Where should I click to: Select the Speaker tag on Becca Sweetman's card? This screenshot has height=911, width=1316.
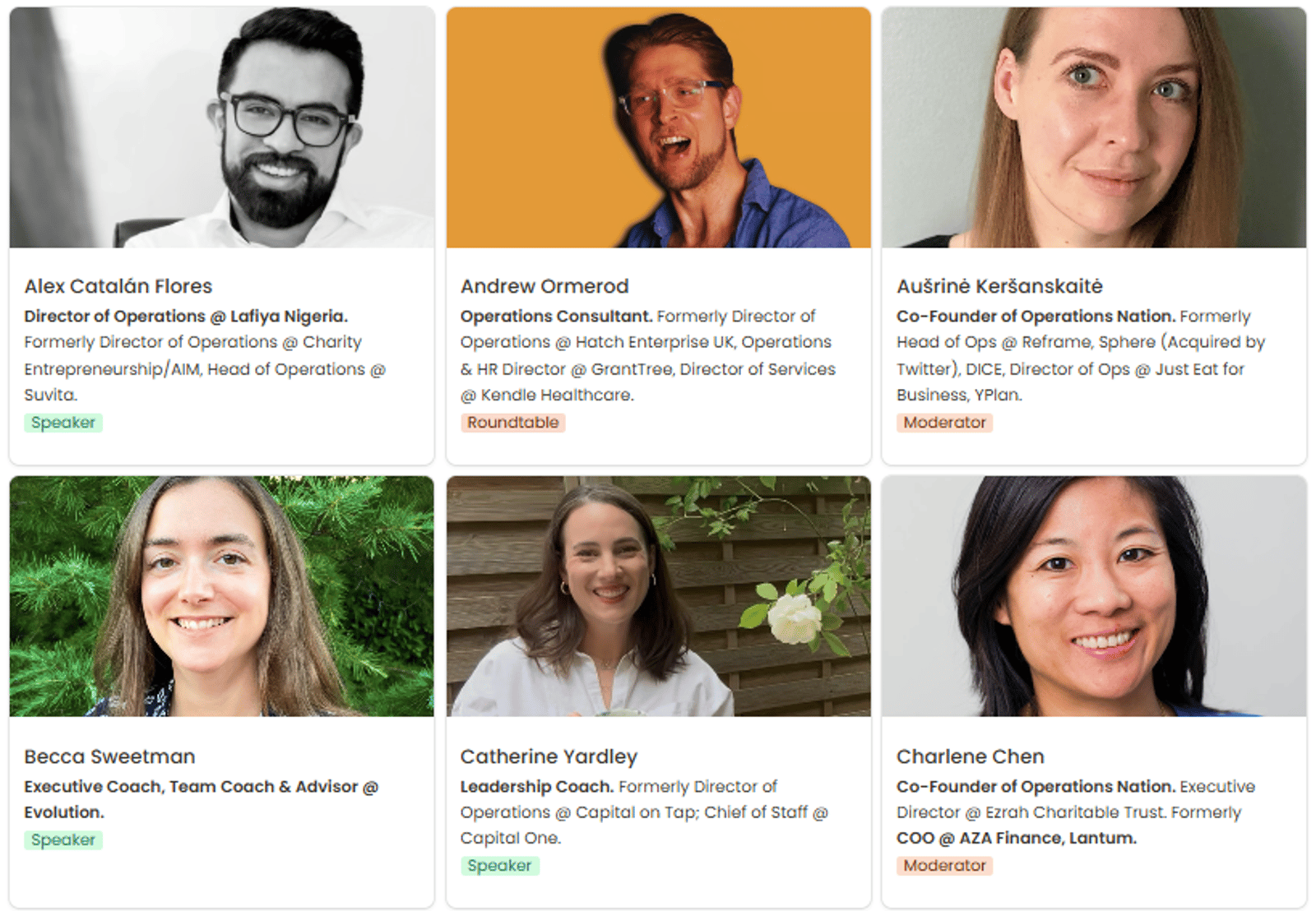pyautogui.click(x=63, y=840)
